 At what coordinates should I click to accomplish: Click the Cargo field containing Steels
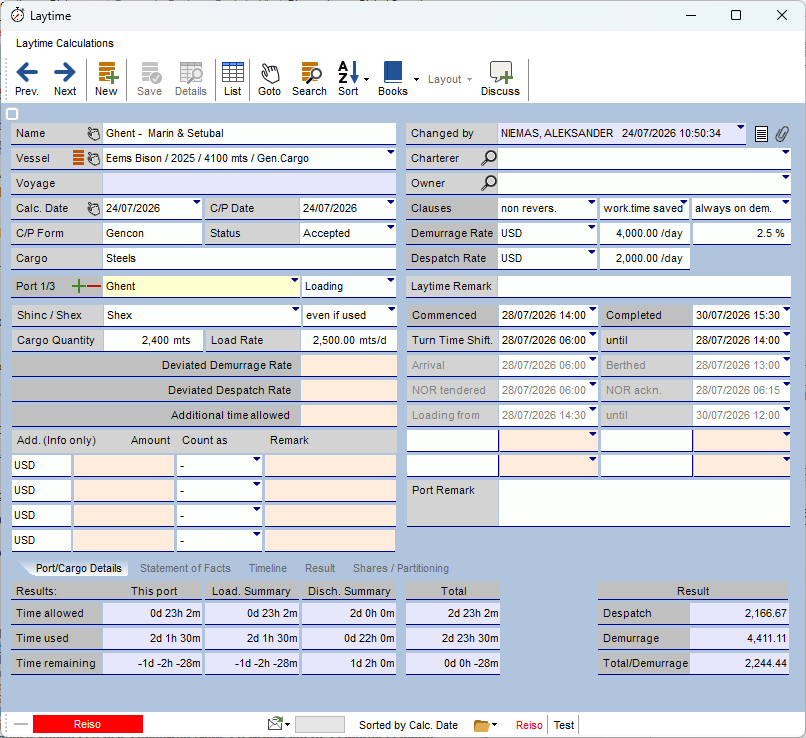[249, 258]
